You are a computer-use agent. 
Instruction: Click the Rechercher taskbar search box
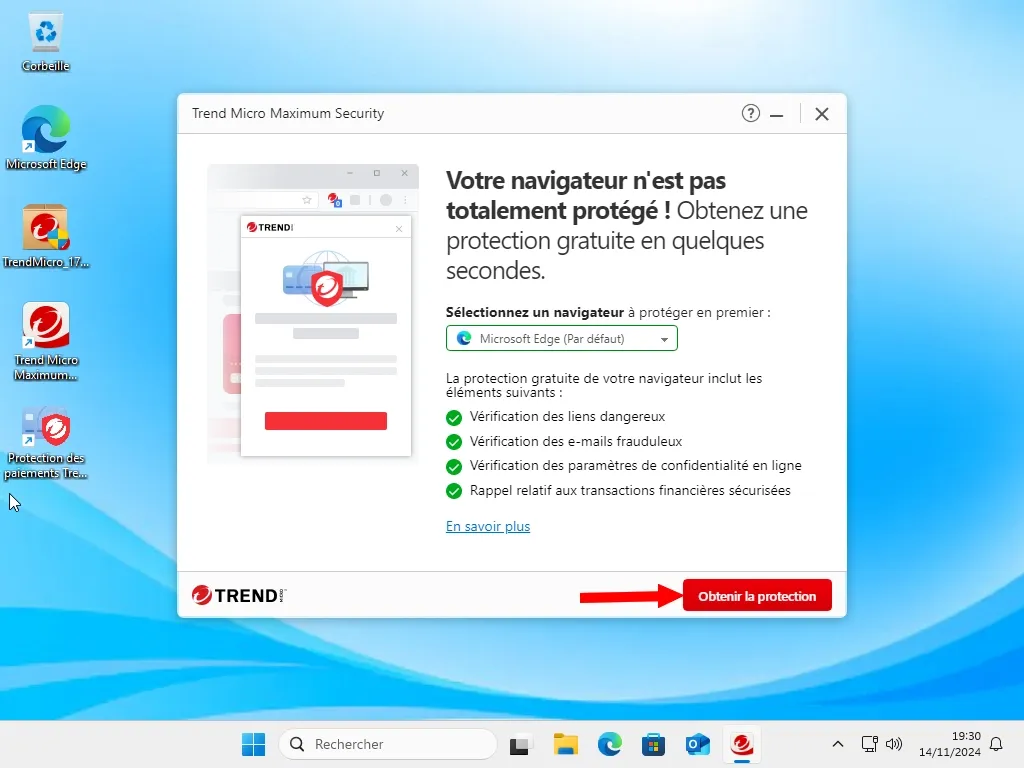[x=388, y=744]
